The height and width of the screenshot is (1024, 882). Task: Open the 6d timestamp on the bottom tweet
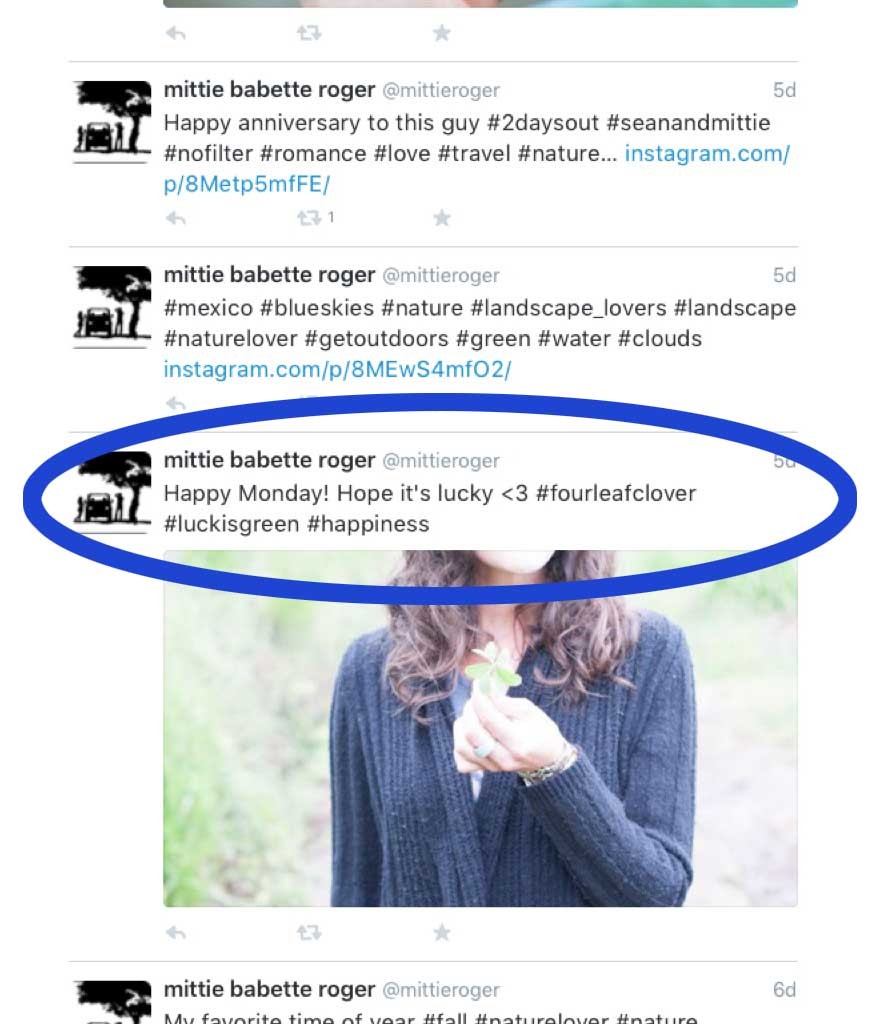pos(784,989)
